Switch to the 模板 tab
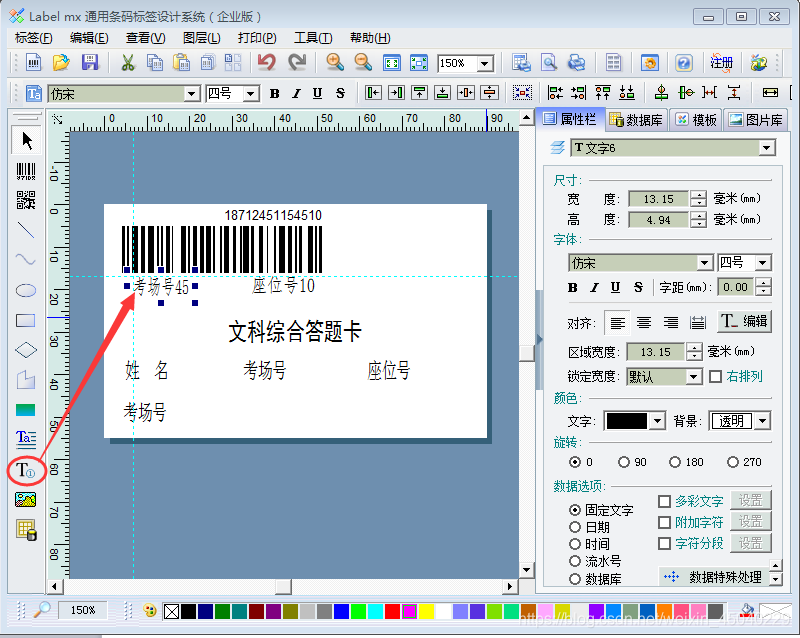The image size is (800, 638). (x=696, y=120)
